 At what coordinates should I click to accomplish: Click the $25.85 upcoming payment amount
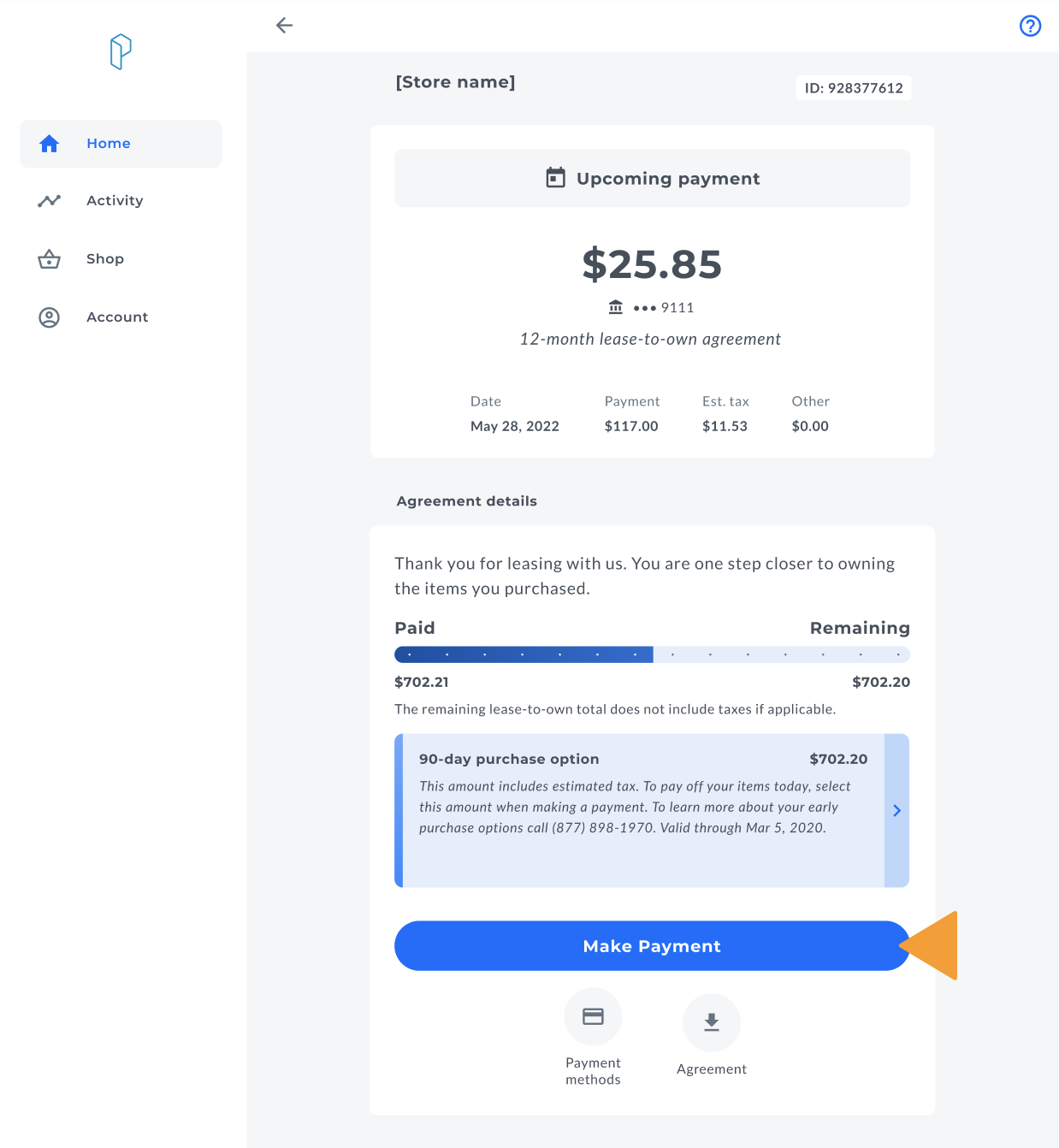coord(652,264)
